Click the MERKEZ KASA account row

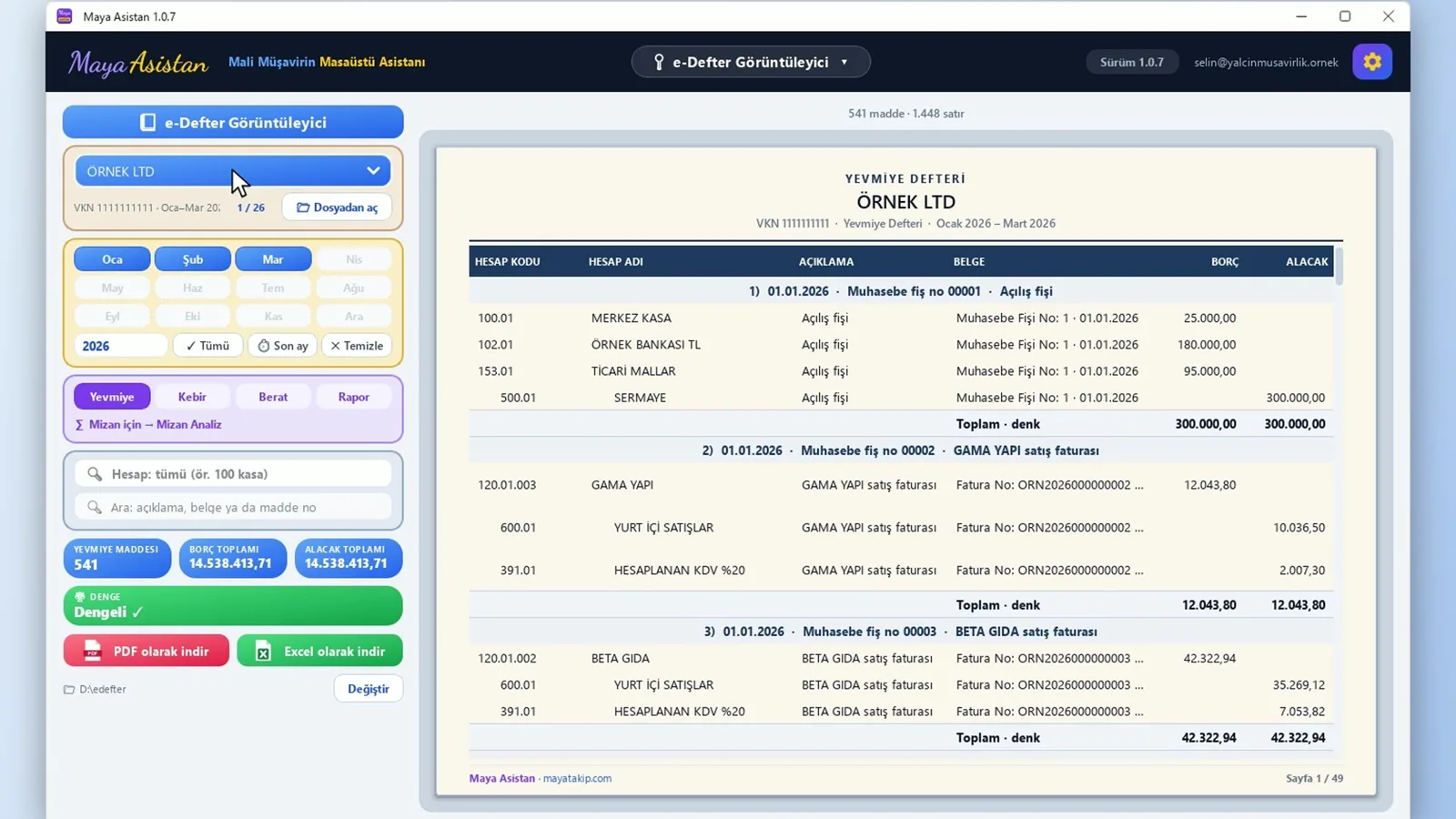tap(901, 318)
